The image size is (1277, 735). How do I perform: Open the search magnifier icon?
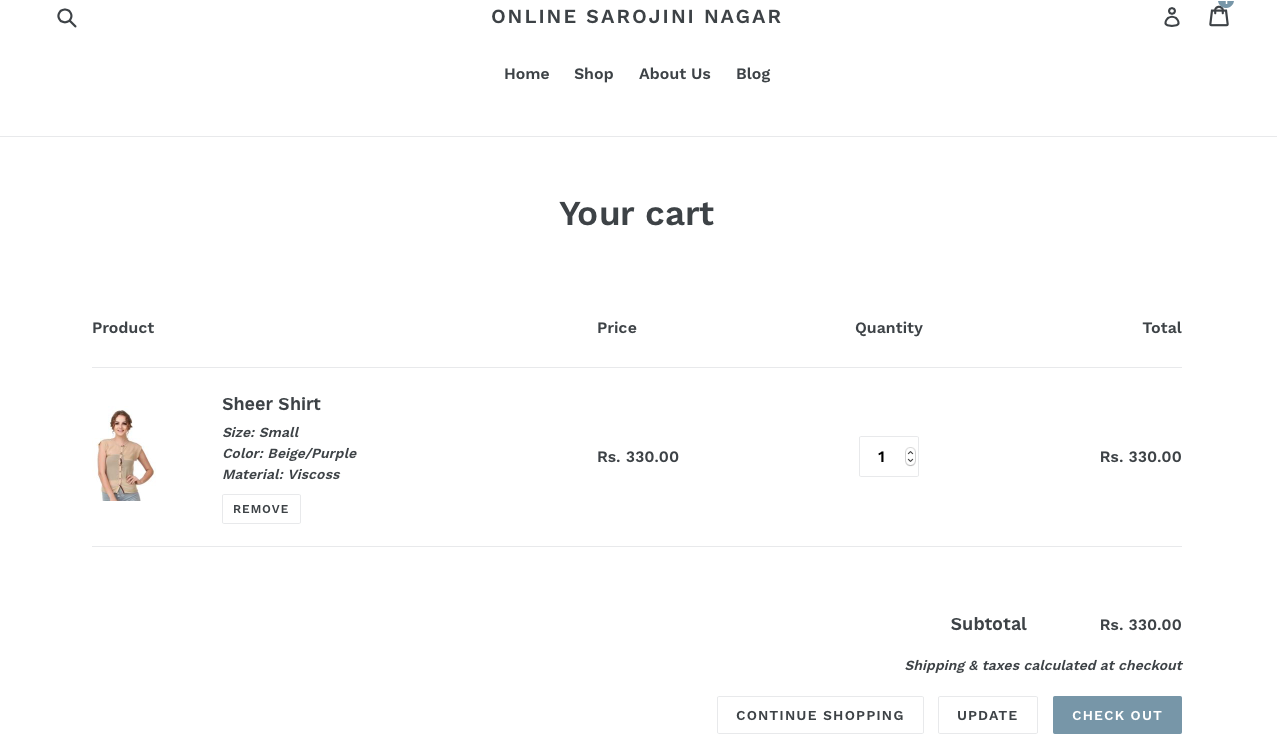[x=67, y=17]
